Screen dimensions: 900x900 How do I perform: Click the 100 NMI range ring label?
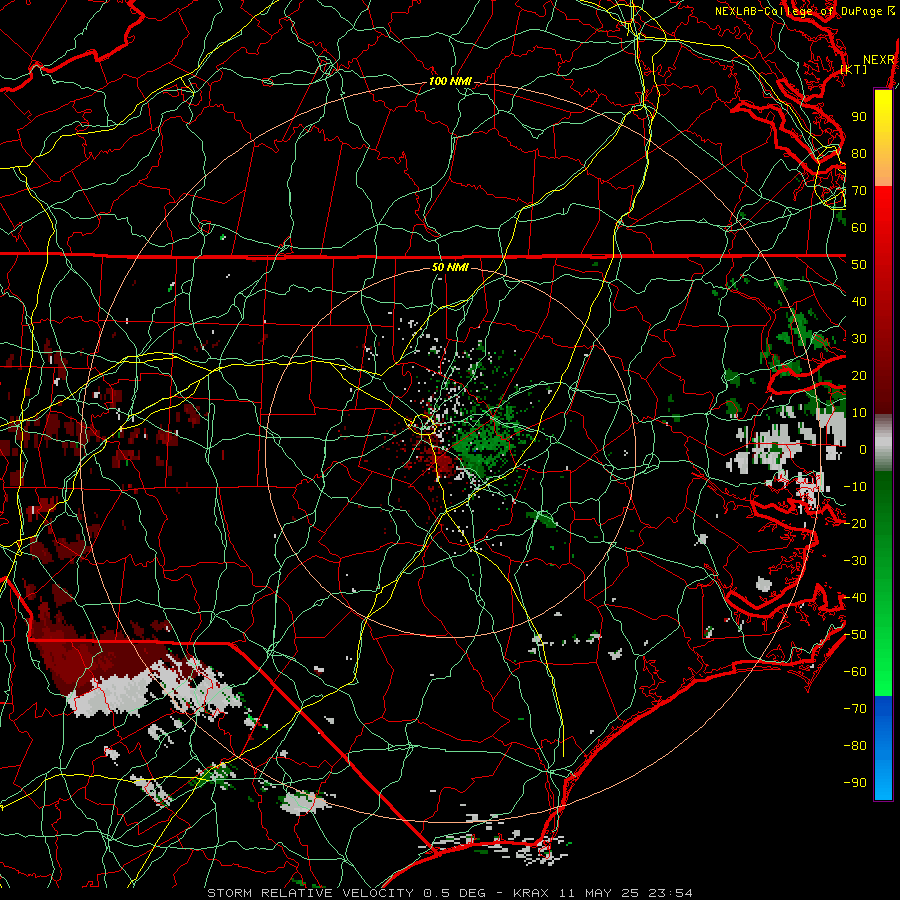451,82
